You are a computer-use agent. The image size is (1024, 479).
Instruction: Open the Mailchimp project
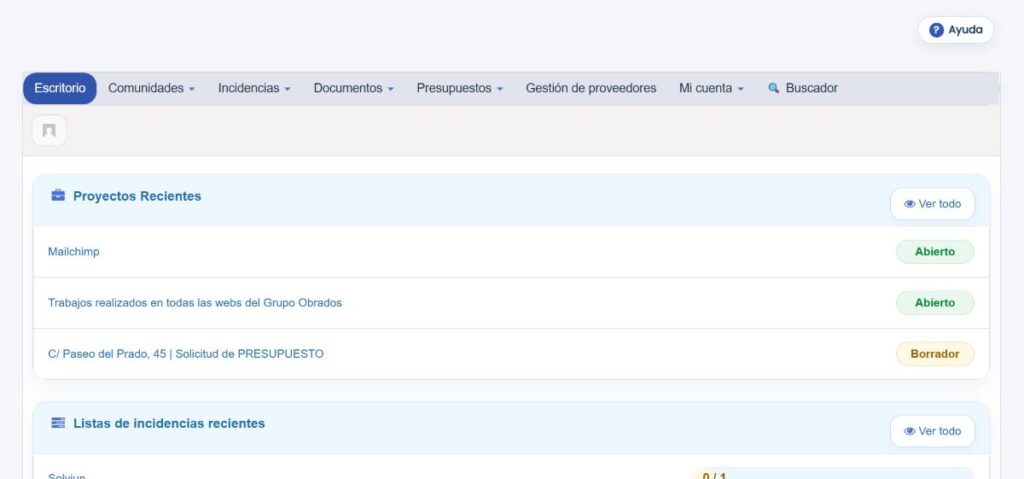pos(74,252)
